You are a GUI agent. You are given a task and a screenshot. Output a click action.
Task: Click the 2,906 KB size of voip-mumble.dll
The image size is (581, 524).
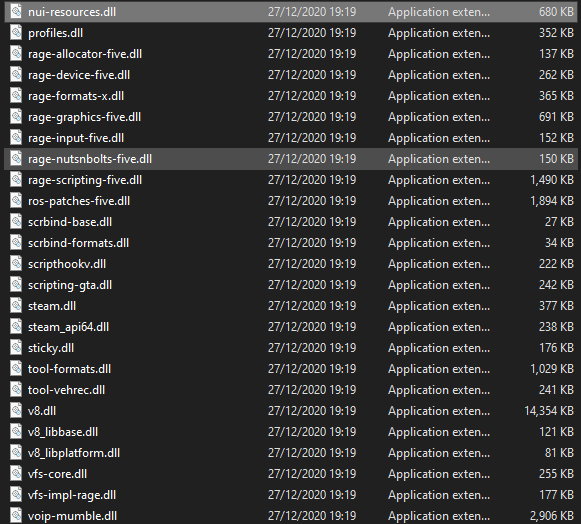click(552, 516)
